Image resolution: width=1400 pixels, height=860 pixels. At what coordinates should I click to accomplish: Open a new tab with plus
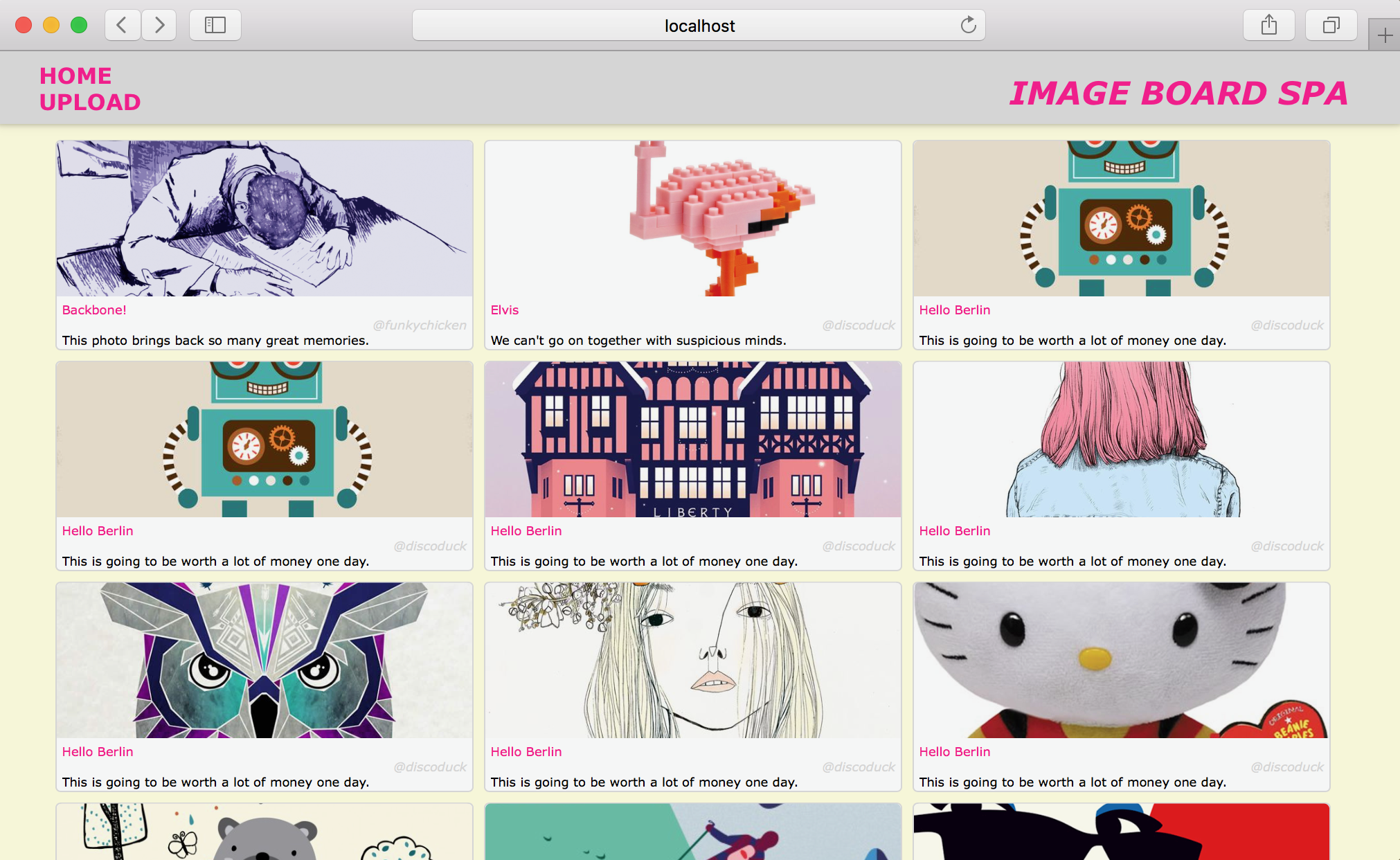pyautogui.click(x=1385, y=35)
